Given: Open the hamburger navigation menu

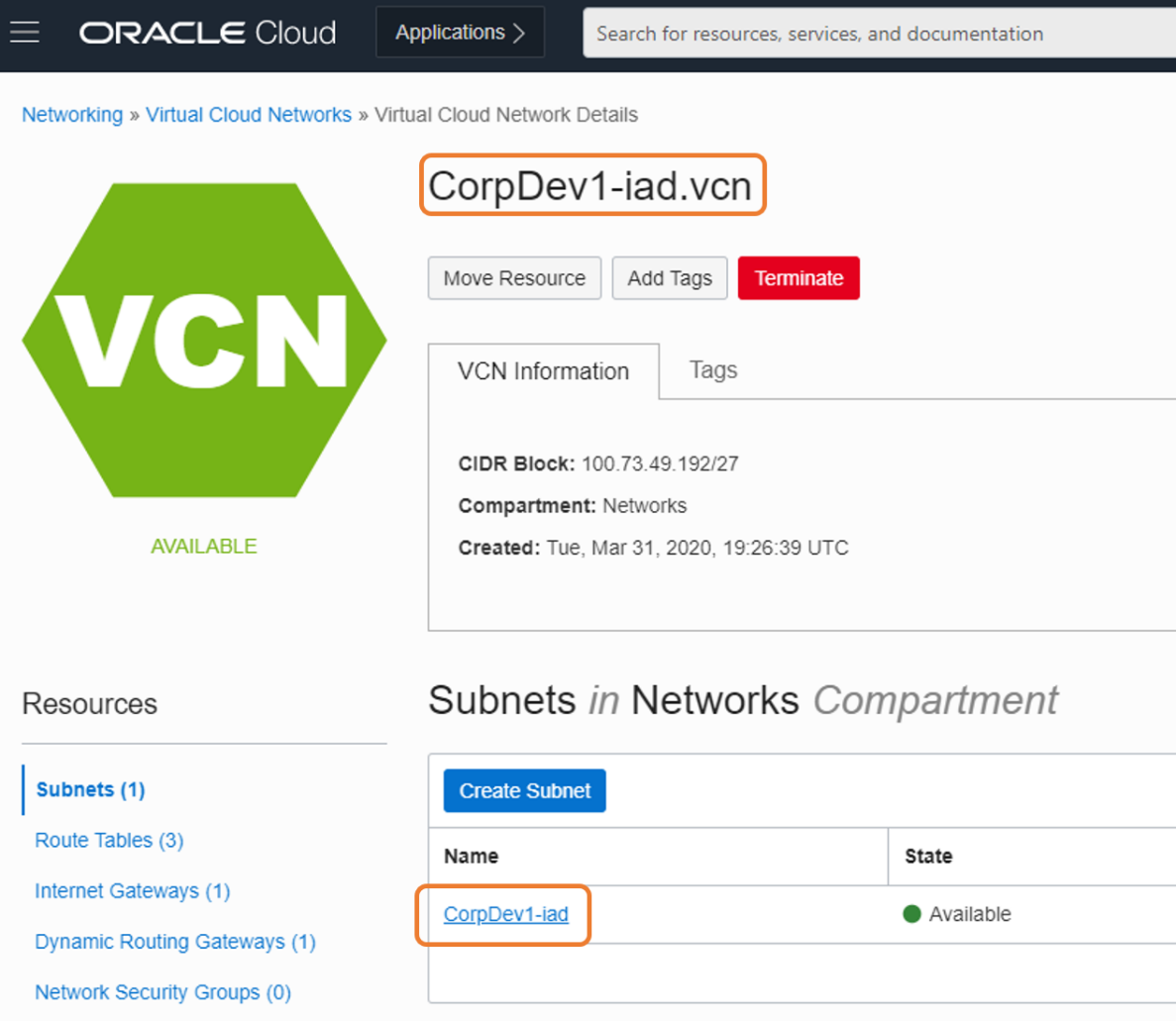Looking at the screenshot, I should pyautogui.click(x=25, y=33).
